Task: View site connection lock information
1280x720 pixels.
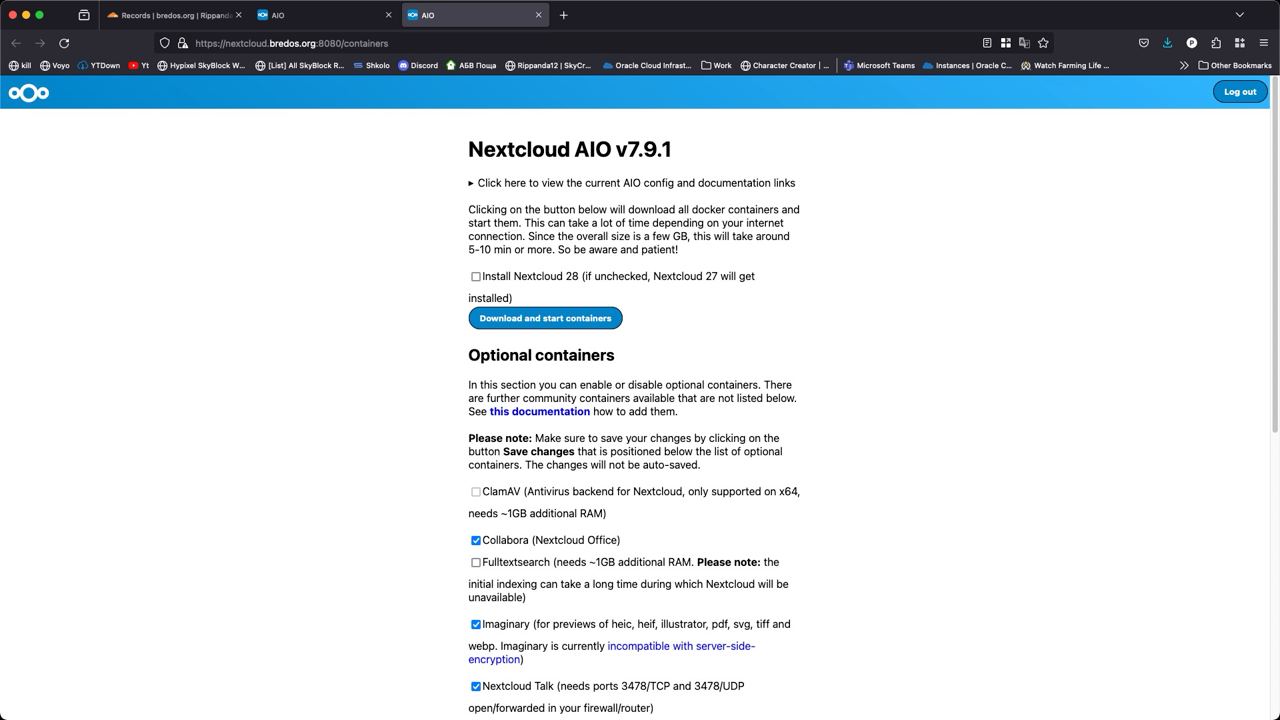Action: [x=183, y=43]
